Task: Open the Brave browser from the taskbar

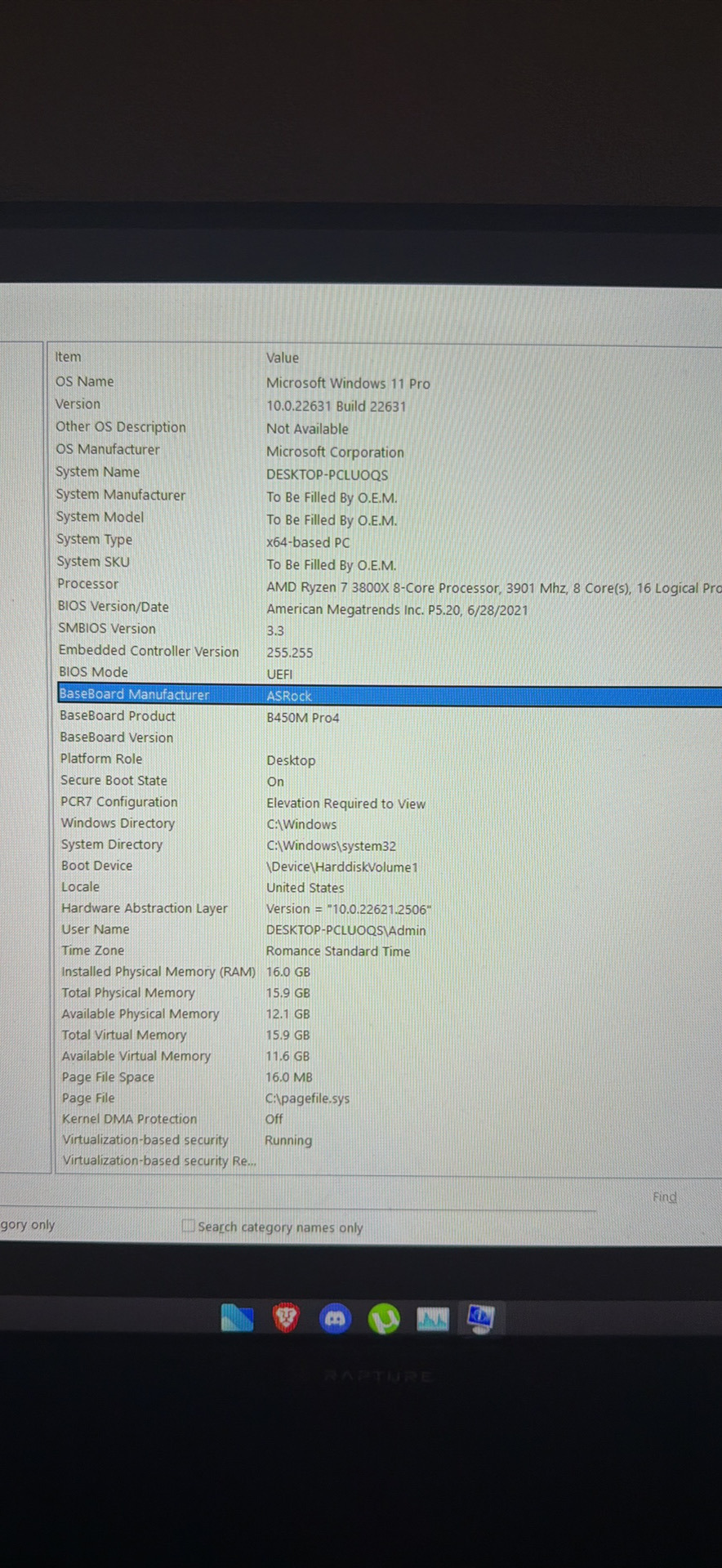Action: click(286, 1318)
